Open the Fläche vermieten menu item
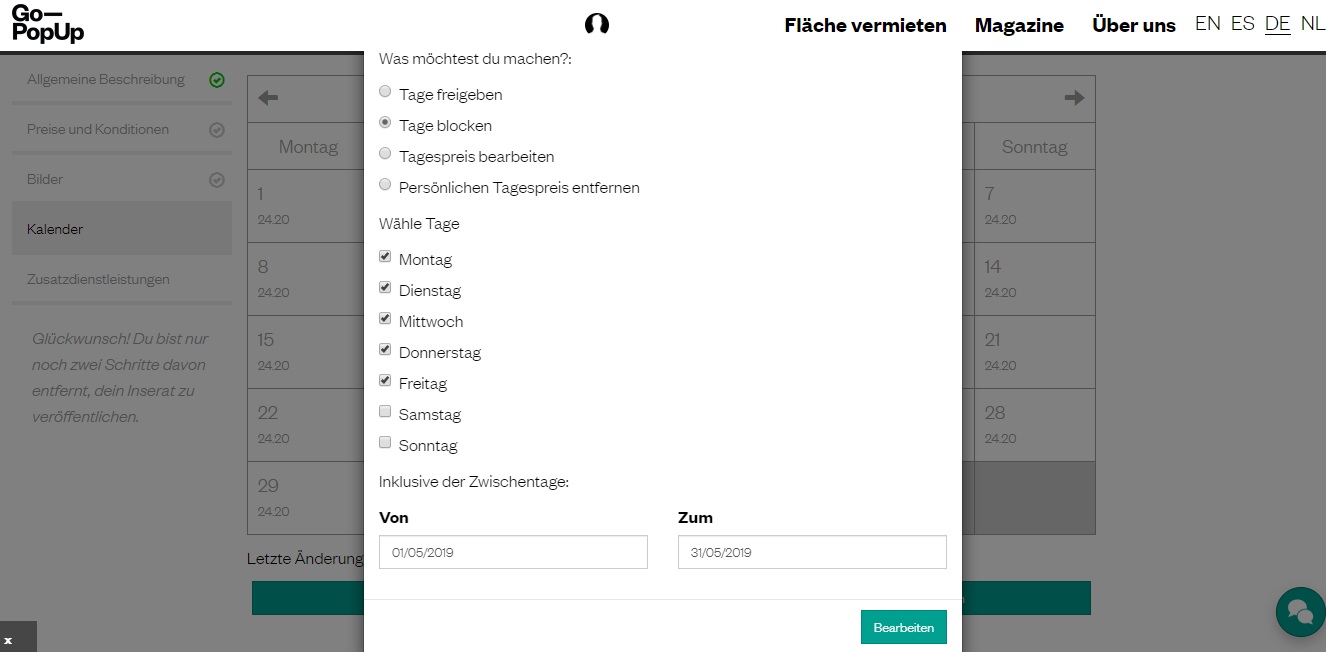The image size is (1326, 652). pos(865,26)
